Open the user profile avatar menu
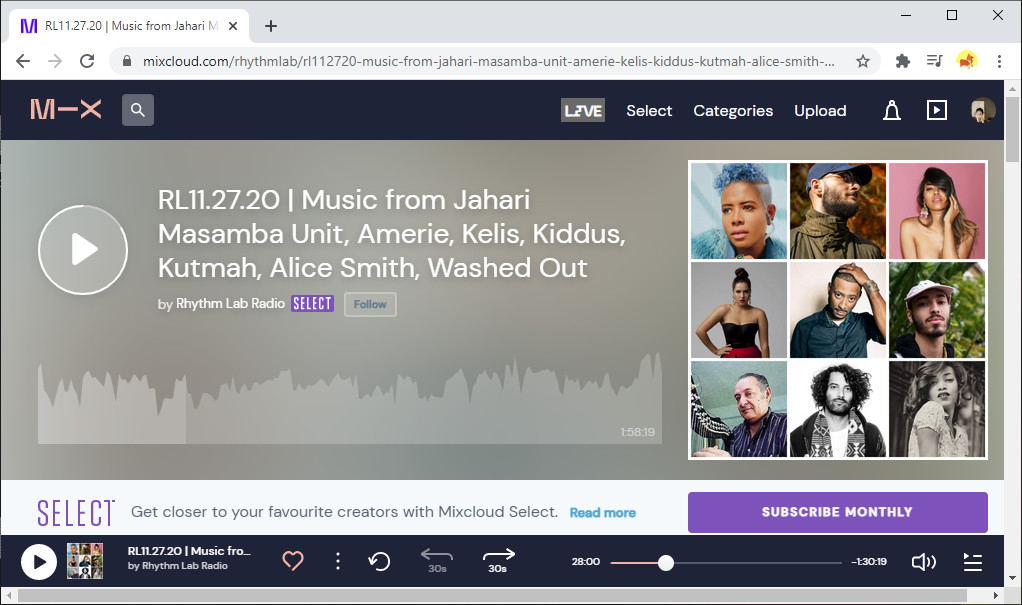The width and height of the screenshot is (1022, 605). [982, 110]
